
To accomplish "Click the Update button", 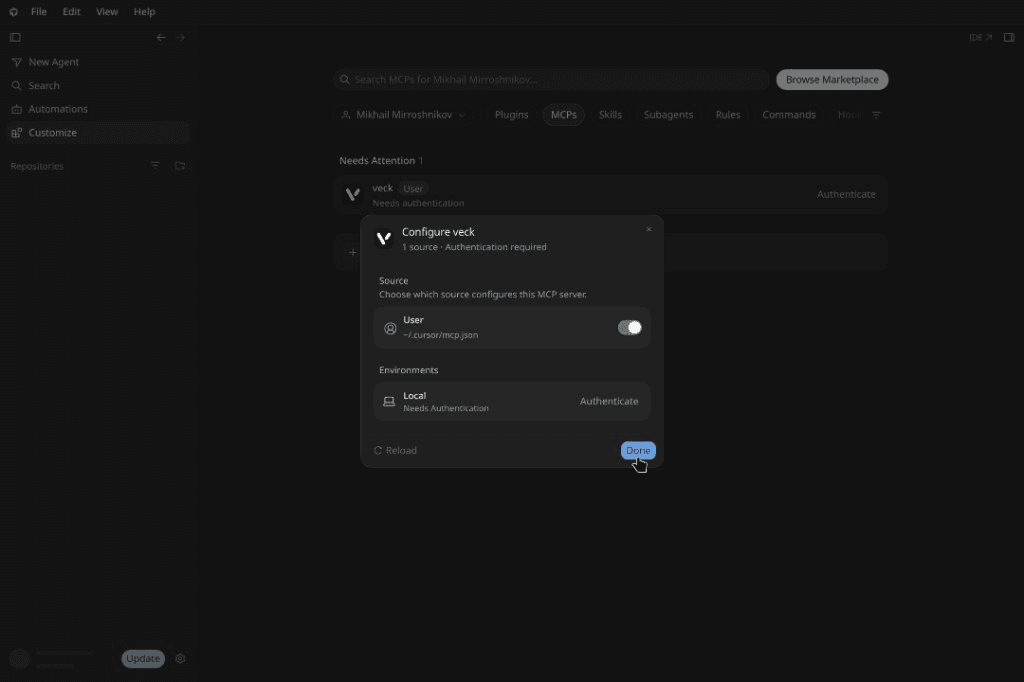I will pyautogui.click(x=143, y=658).
